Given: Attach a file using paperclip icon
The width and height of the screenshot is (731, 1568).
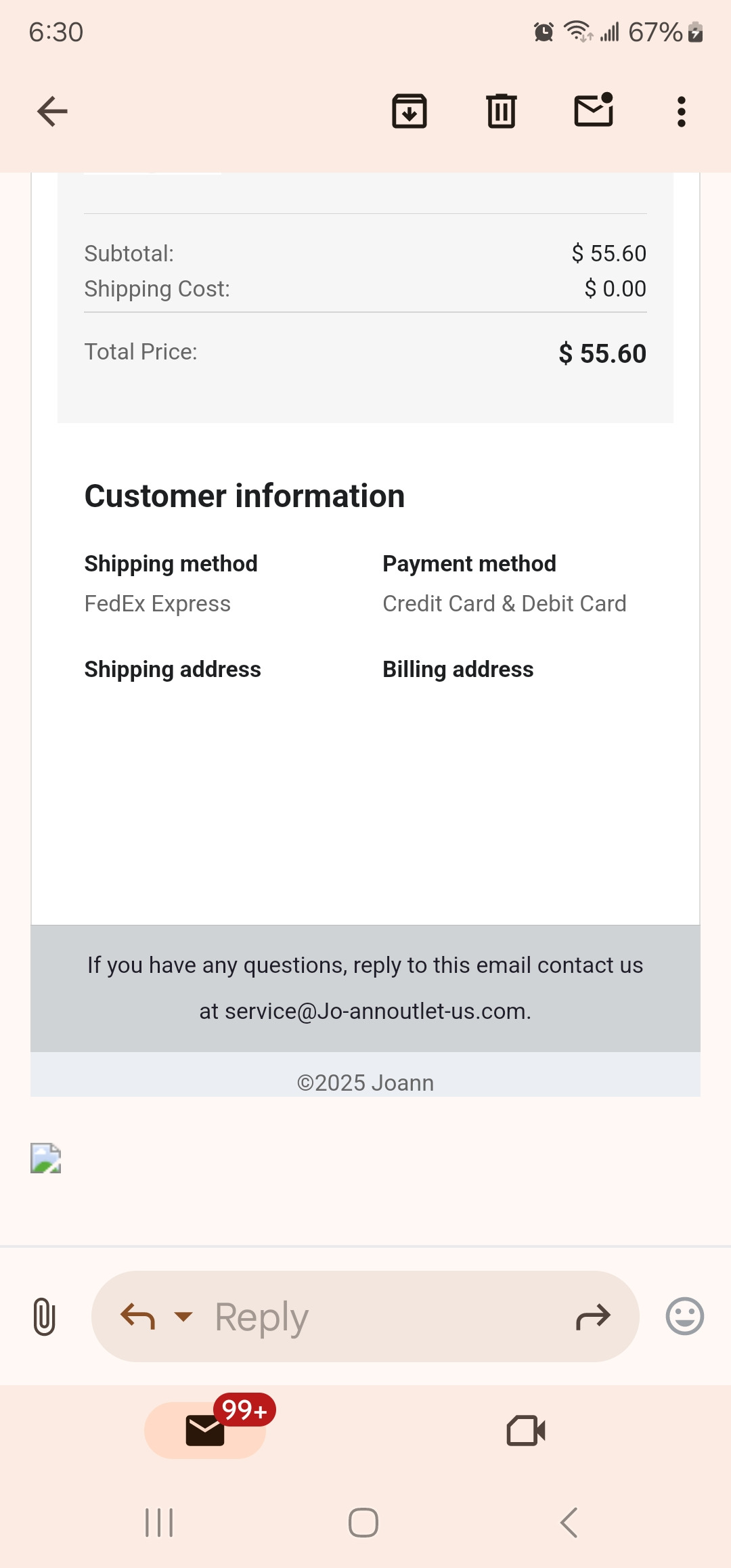Looking at the screenshot, I should (44, 1316).
